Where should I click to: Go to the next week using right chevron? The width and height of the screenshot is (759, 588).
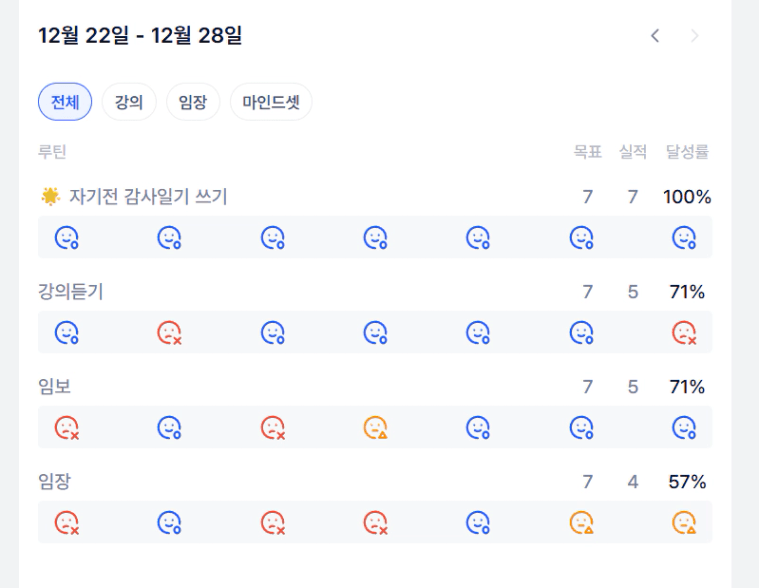point(695,36)
